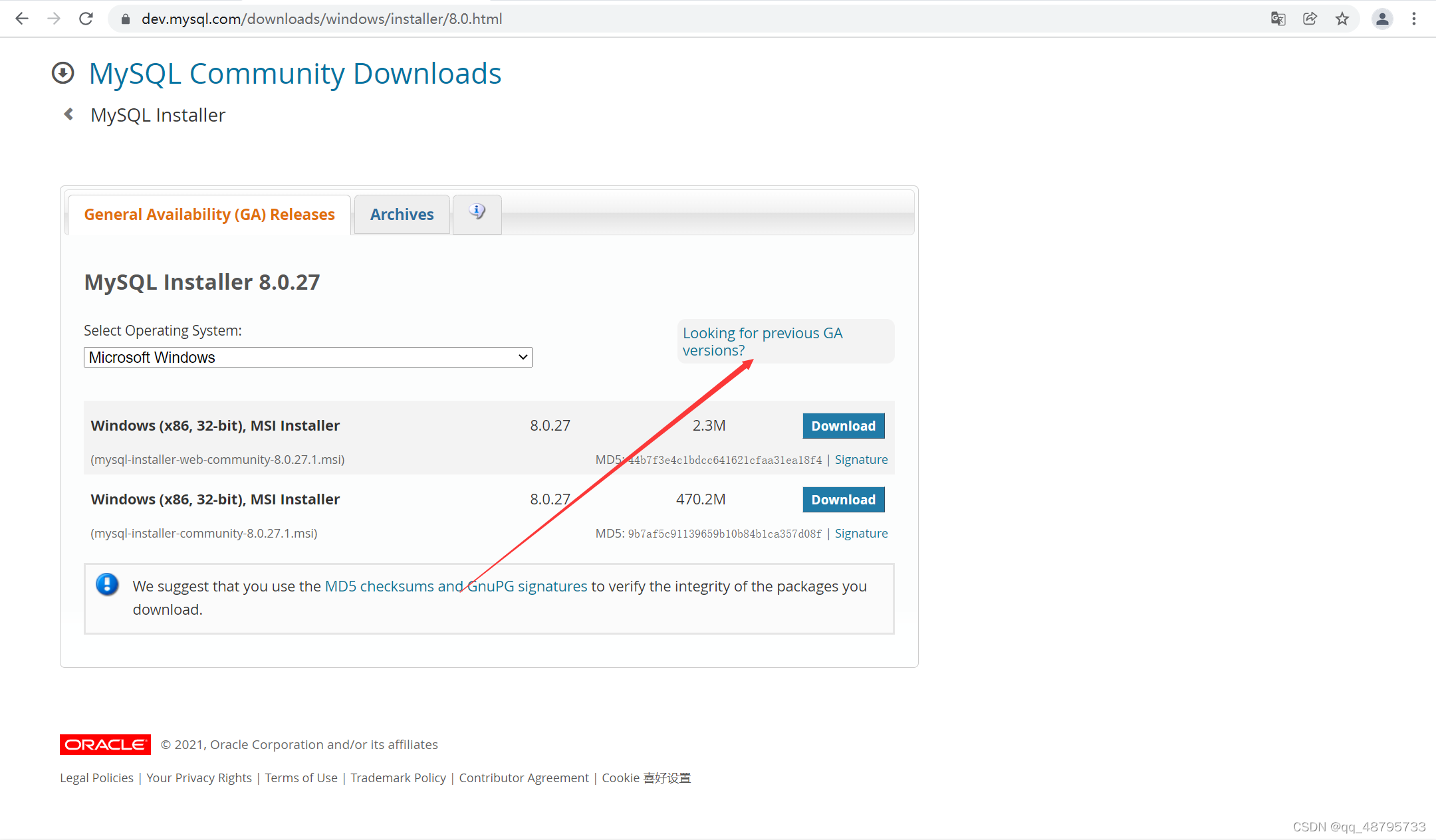
Task: Open Your Privacy Rights link
Action: click(x=199, y=778)
